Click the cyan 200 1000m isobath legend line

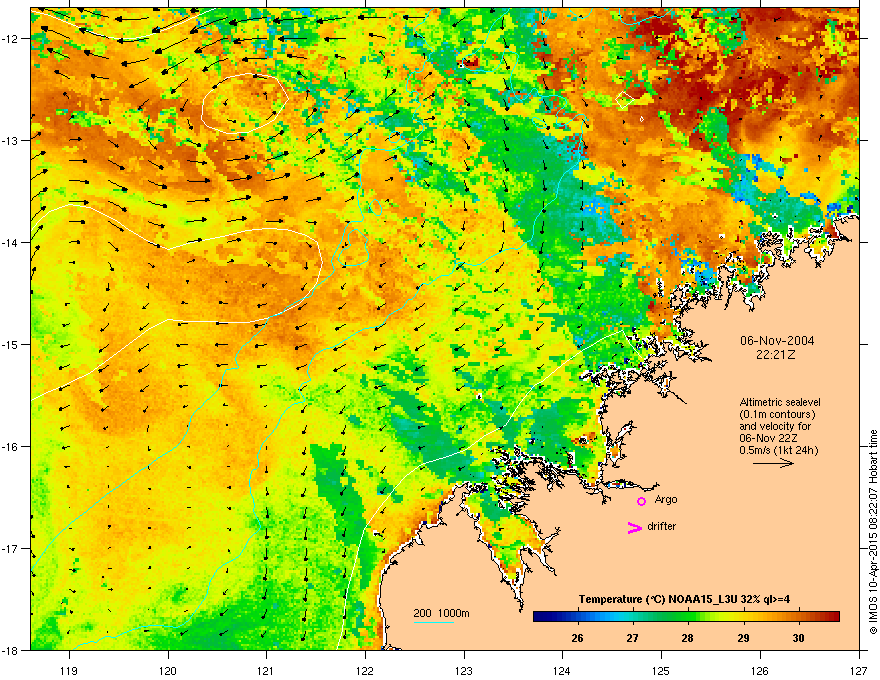pos(434,622)
